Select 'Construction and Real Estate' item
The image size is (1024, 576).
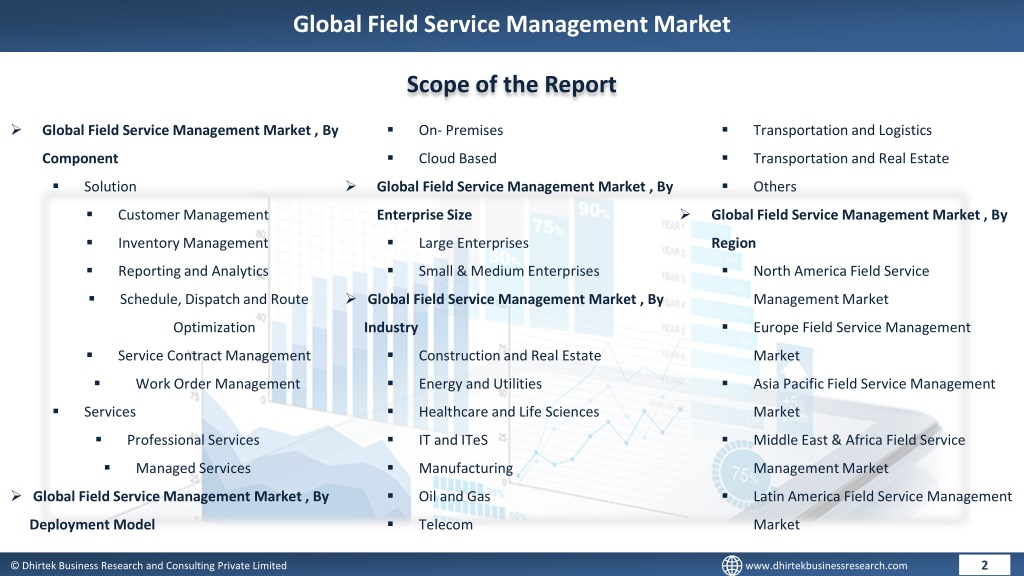coord(509,355)
